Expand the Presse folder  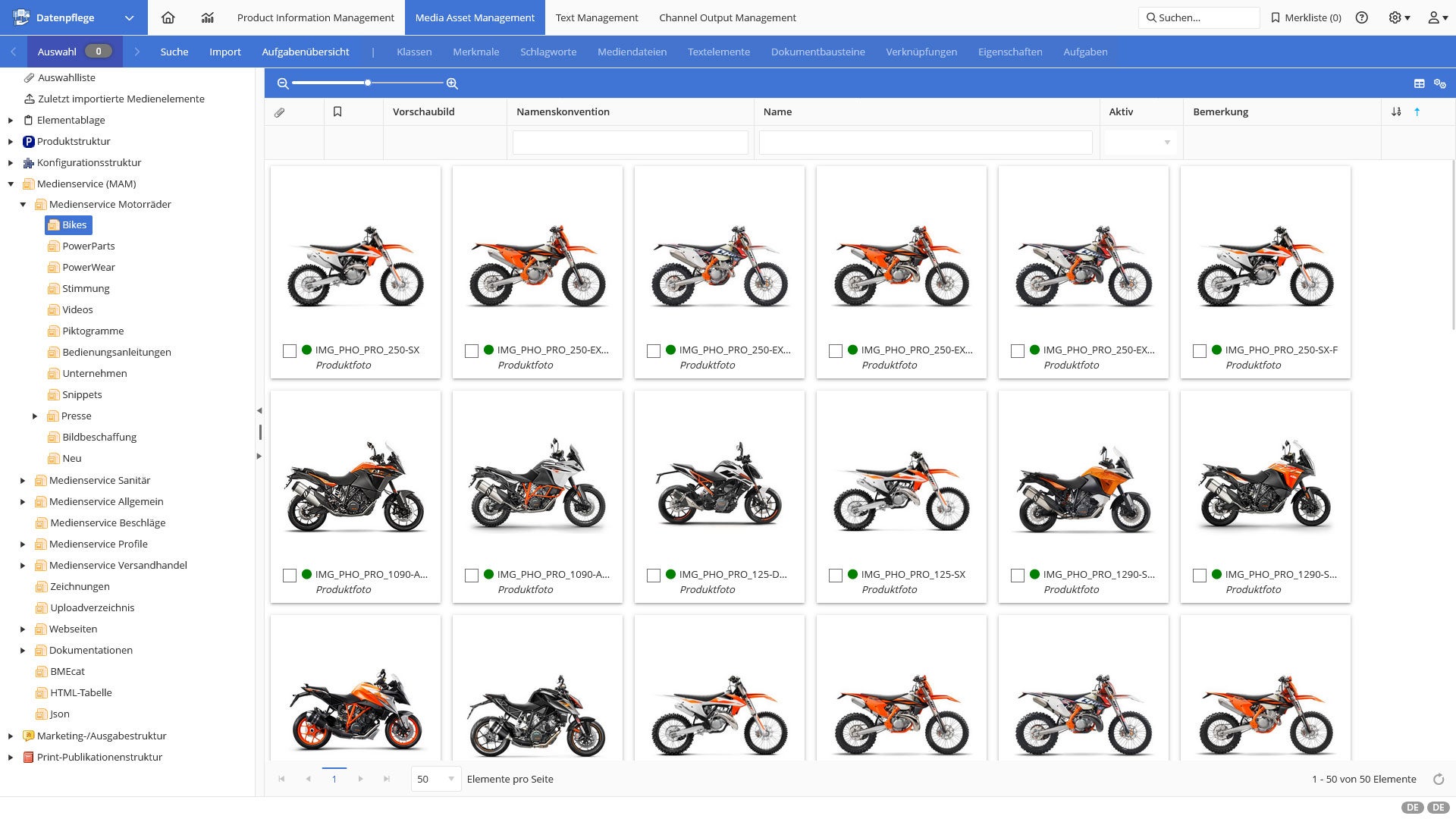[35, 416]
